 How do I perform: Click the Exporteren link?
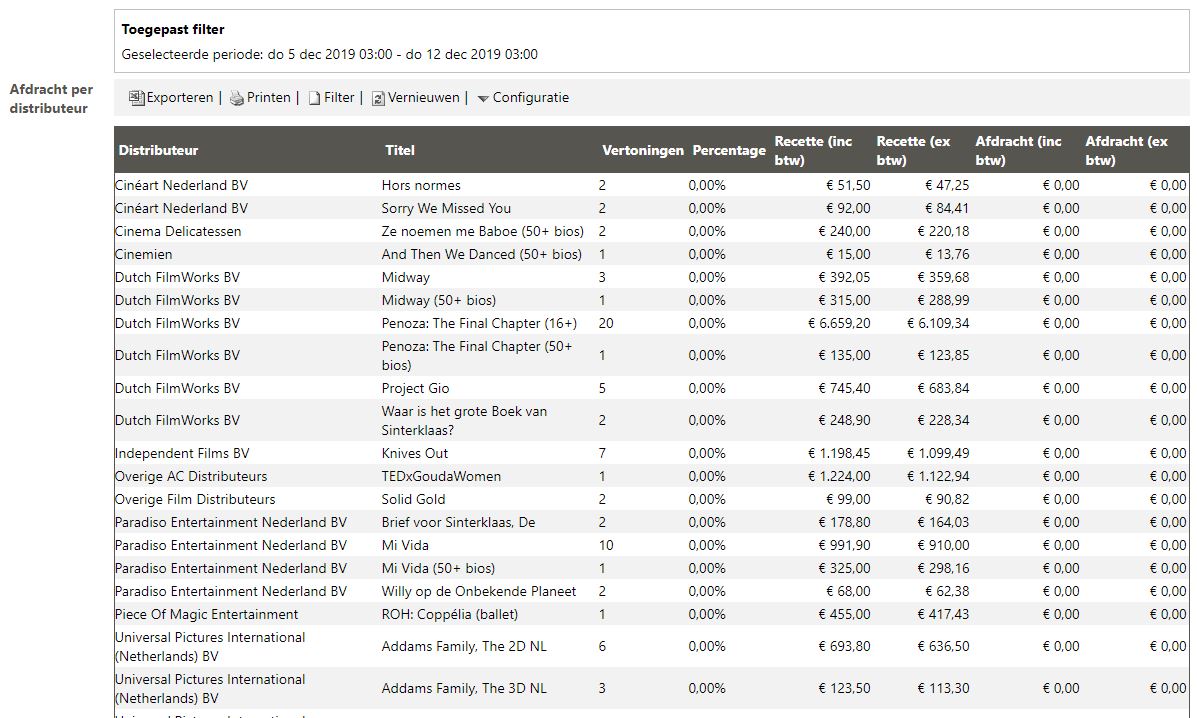(x=179, y=98)
